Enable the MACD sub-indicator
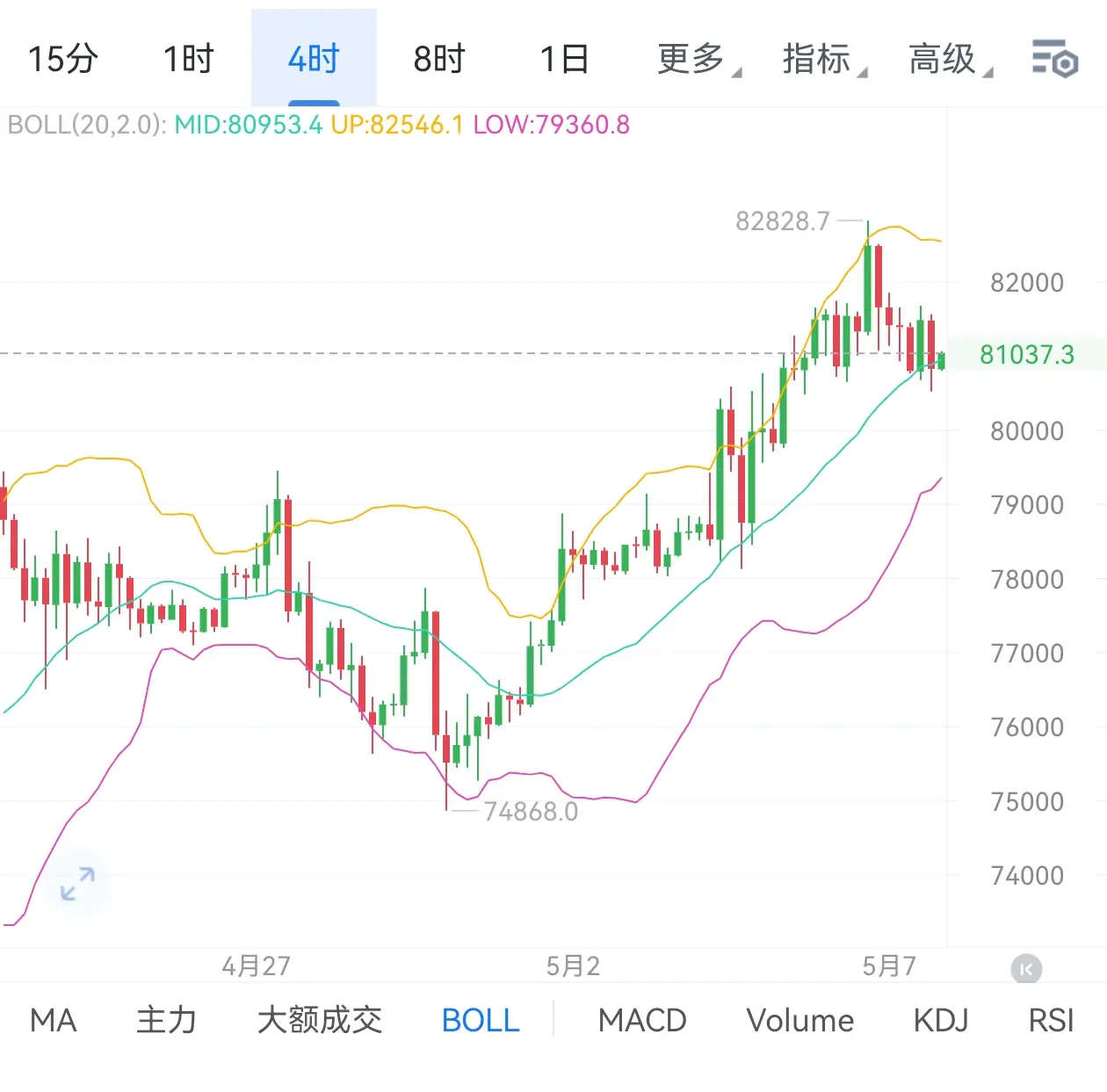Image resolution: width=1107 pixels, height=1092 pixels. 642,1020
